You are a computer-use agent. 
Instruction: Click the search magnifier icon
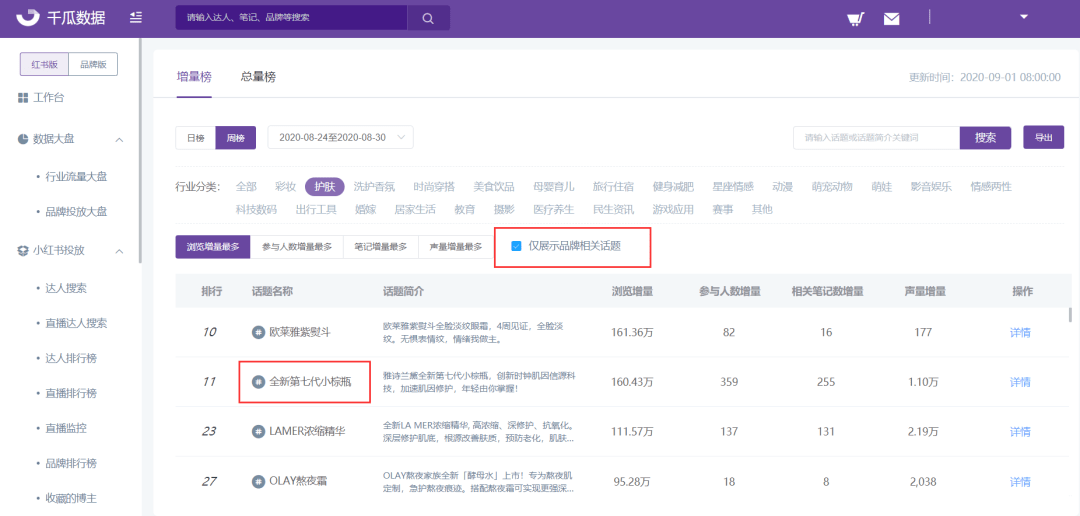click(x=428, y=18)
